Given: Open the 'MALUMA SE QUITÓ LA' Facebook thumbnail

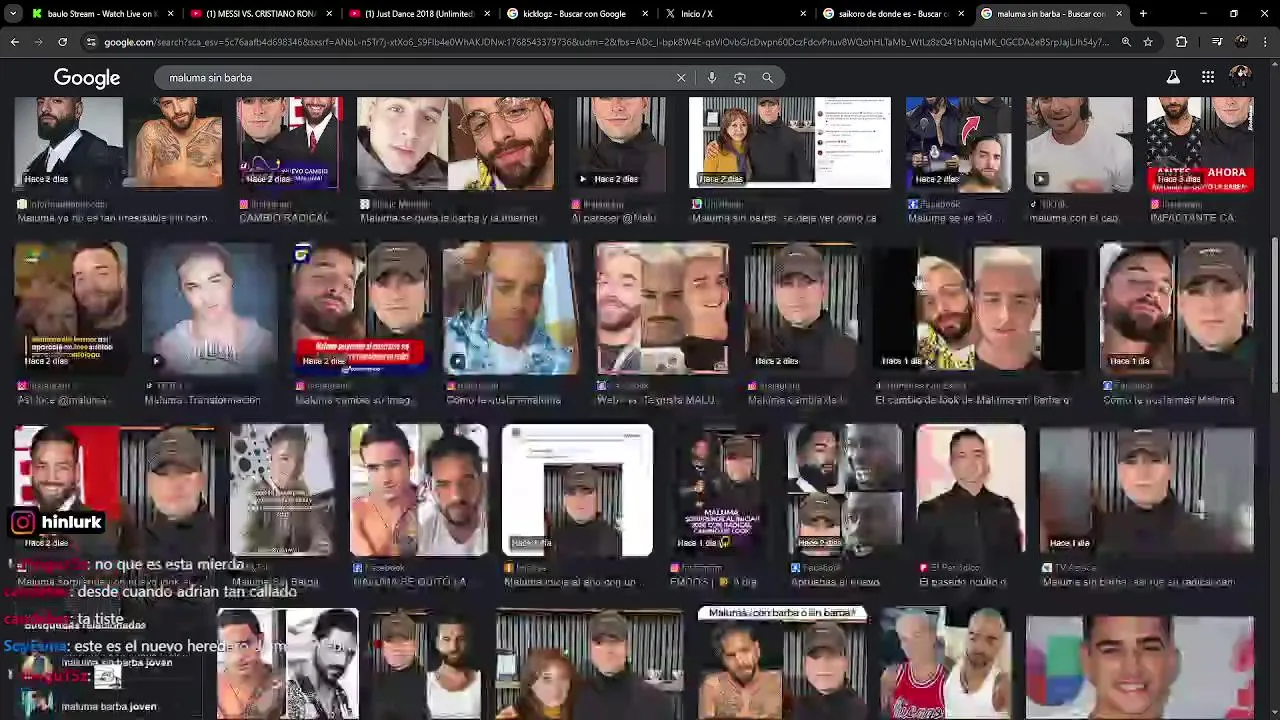Looking at the screenshot, I should click(419, 490).
